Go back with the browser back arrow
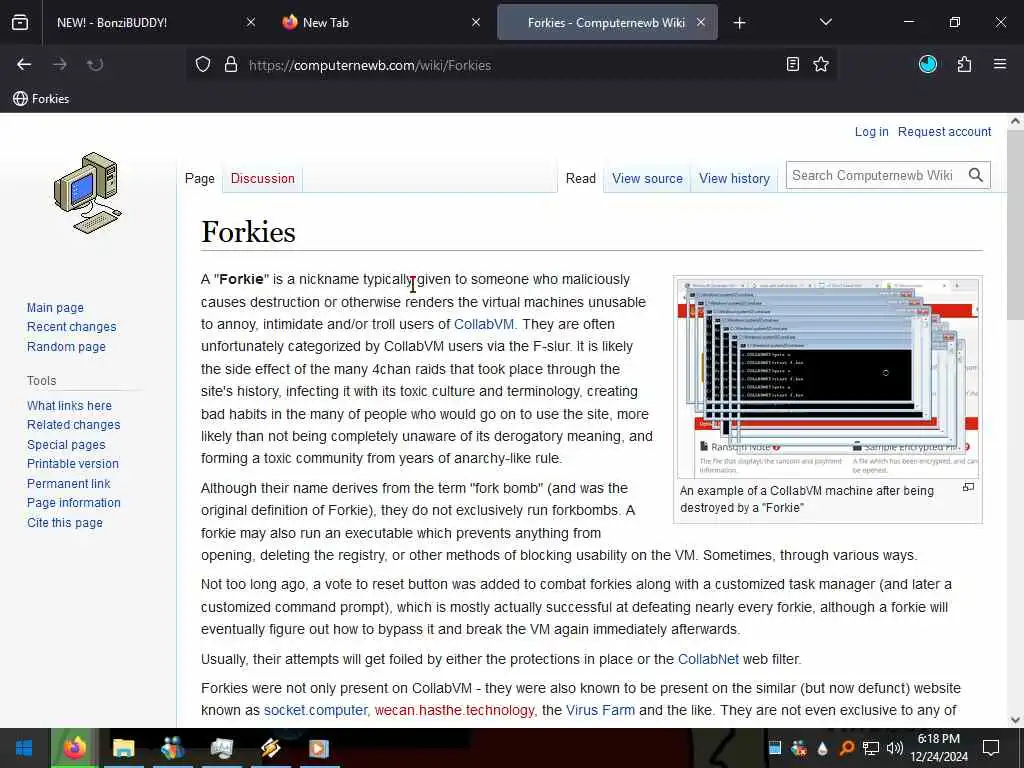The width and height of the screenshot is (1024, 768). 24,64
